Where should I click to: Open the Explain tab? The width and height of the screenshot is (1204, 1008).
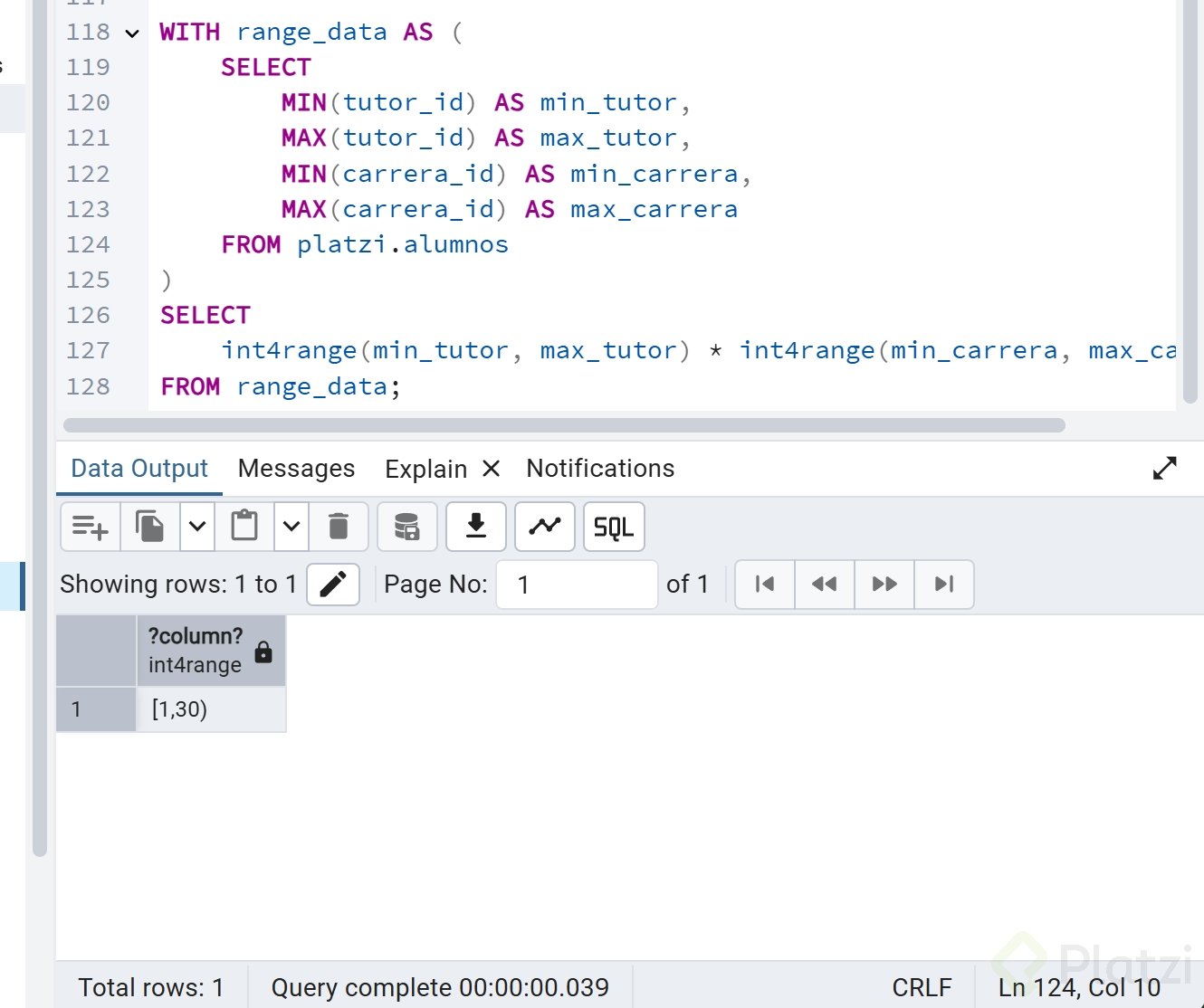pyautogui.click(x=426, y=469)
